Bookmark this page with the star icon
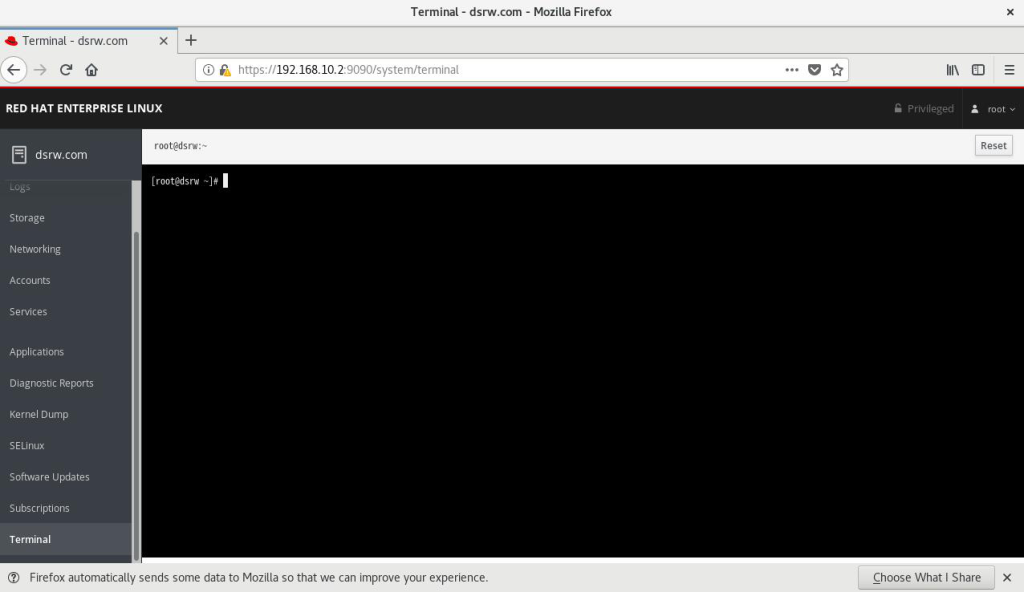Screen dimensions: 1024x592 pos(837,70)
